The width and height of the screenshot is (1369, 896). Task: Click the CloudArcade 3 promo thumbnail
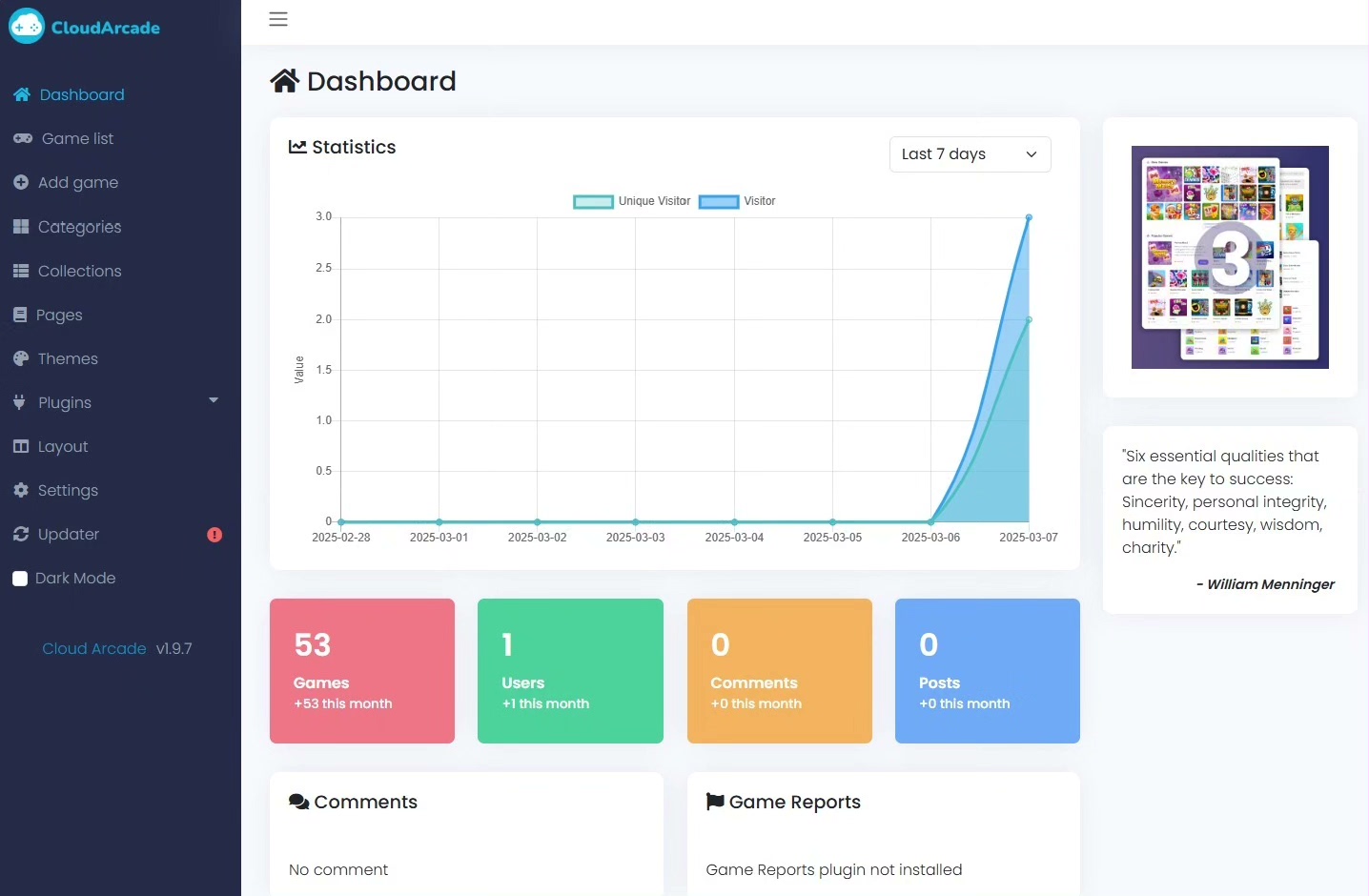[1230, 257]
